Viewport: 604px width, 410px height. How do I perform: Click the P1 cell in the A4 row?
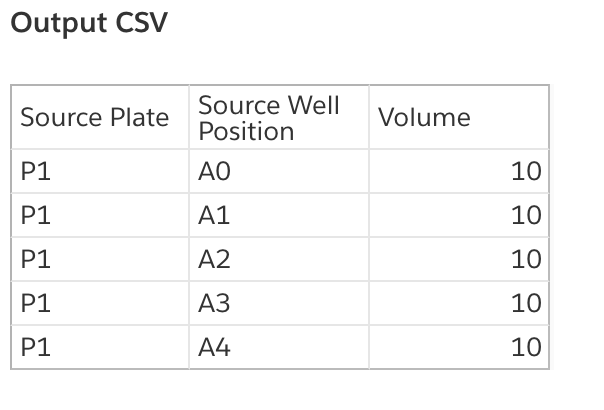coord(100,347)
